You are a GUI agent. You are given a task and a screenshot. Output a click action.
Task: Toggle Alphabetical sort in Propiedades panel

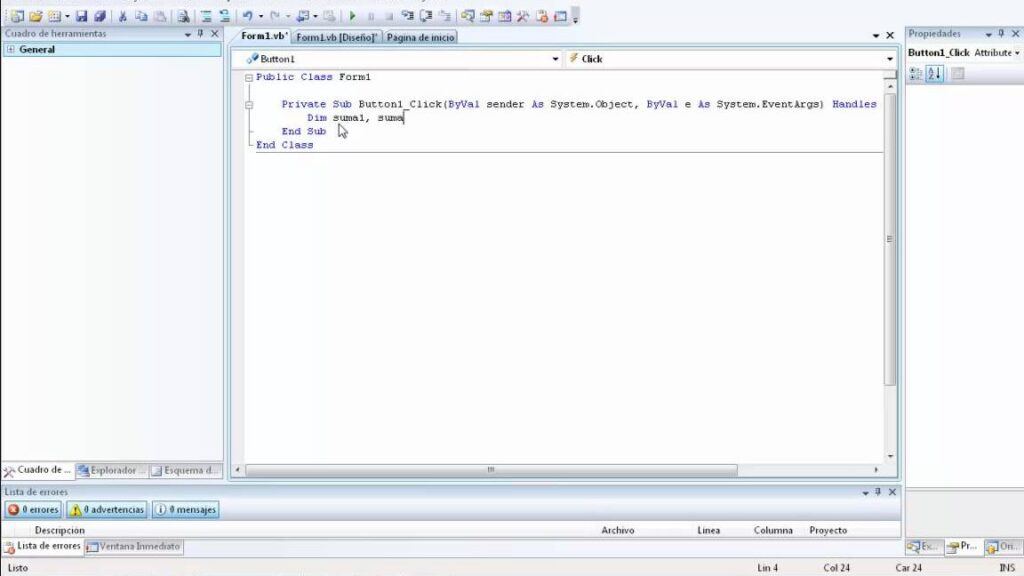[935, 74]
